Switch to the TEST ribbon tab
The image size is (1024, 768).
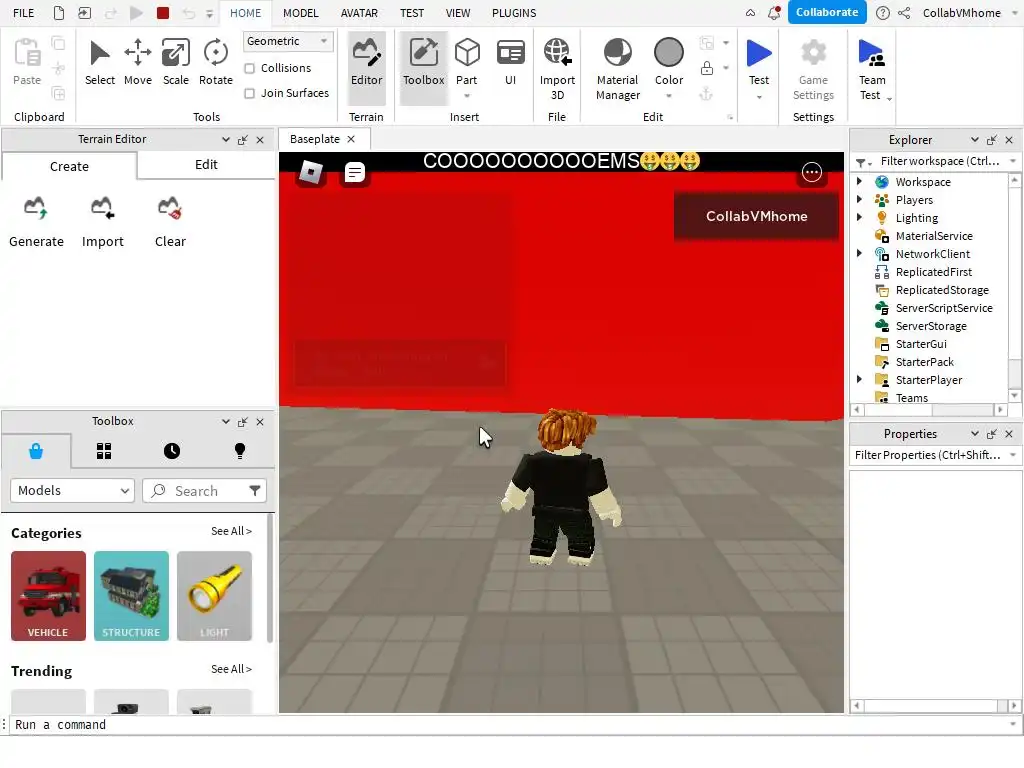412,12
